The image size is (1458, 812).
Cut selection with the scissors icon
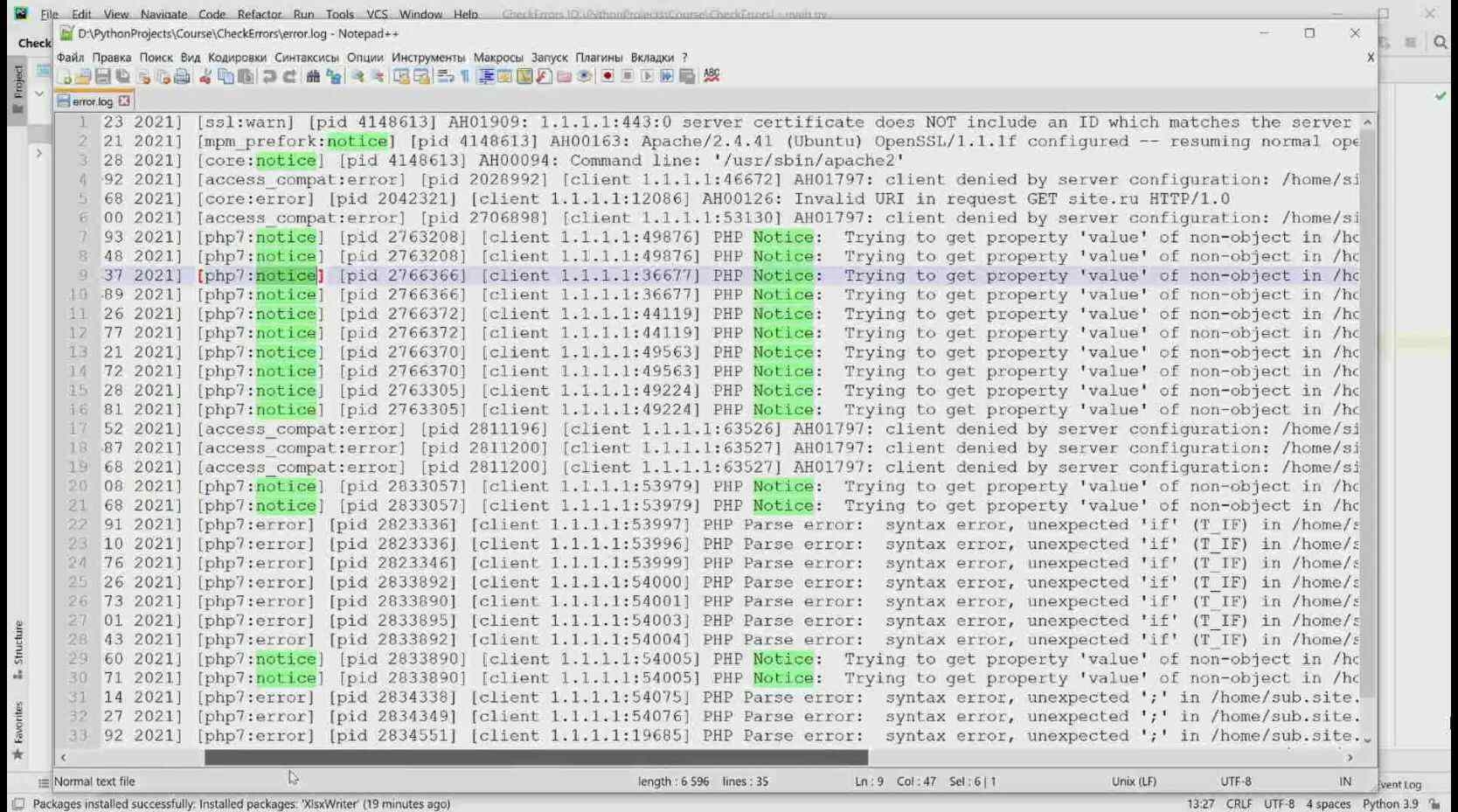point(205,76)
